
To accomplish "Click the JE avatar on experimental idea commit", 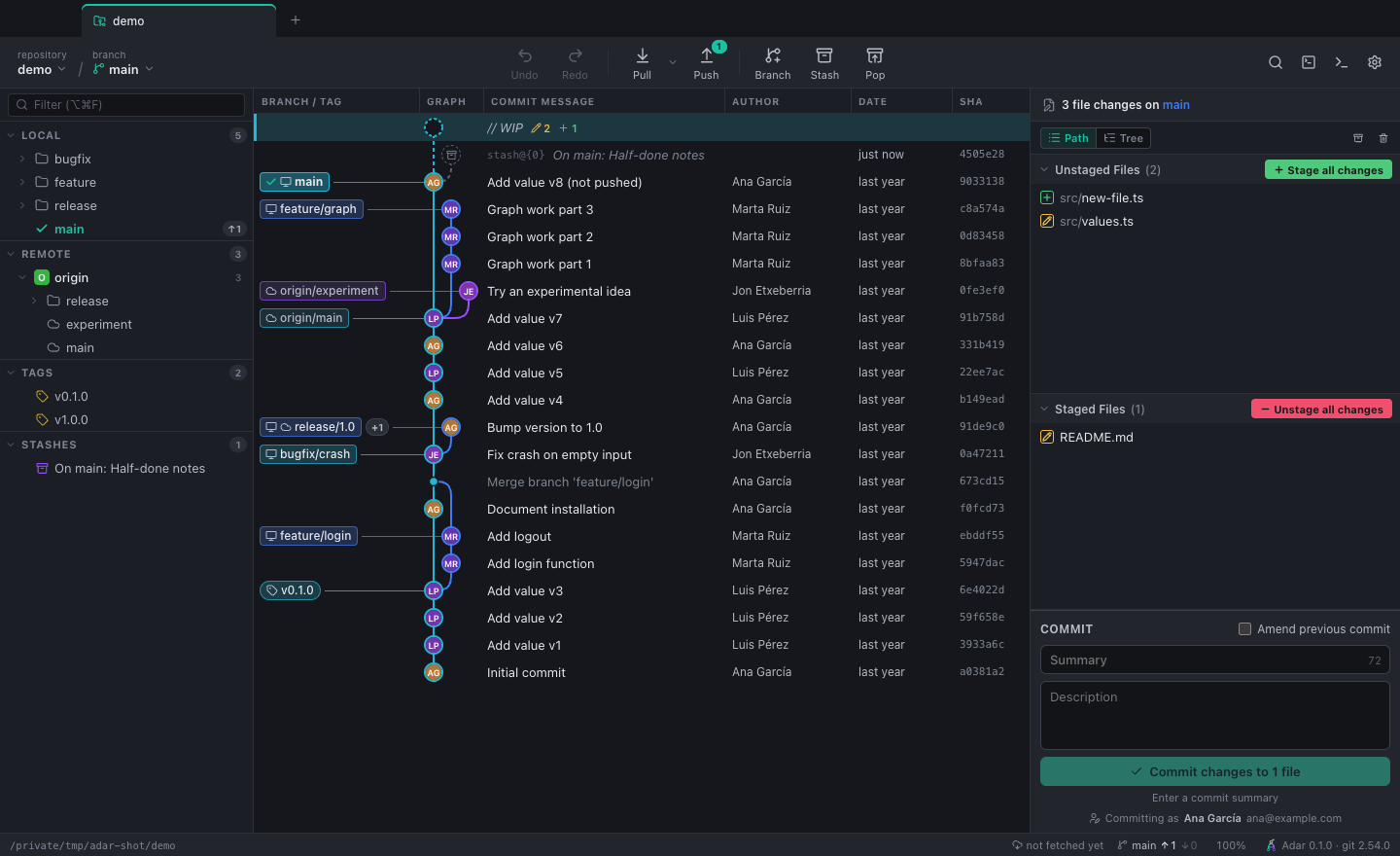I will pyautogui.click(x=469, y=291).
